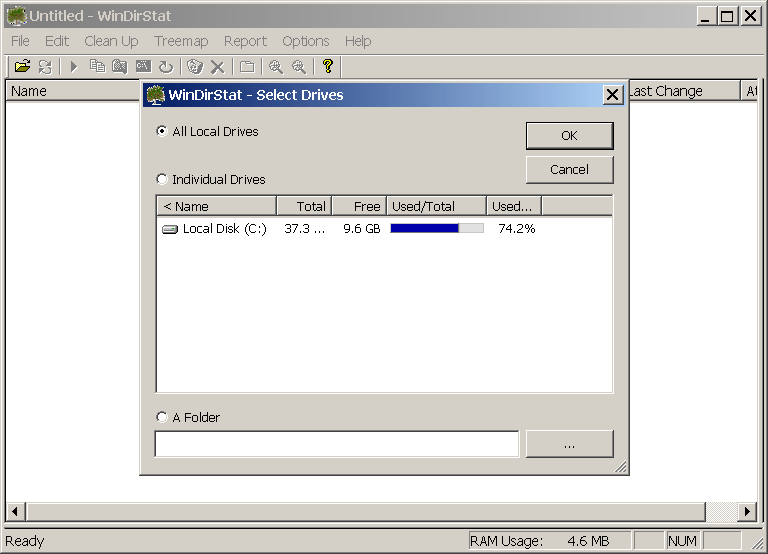Sort drives by the Free column header
This screenshot has width=768, height=554.
pos(360,206)
